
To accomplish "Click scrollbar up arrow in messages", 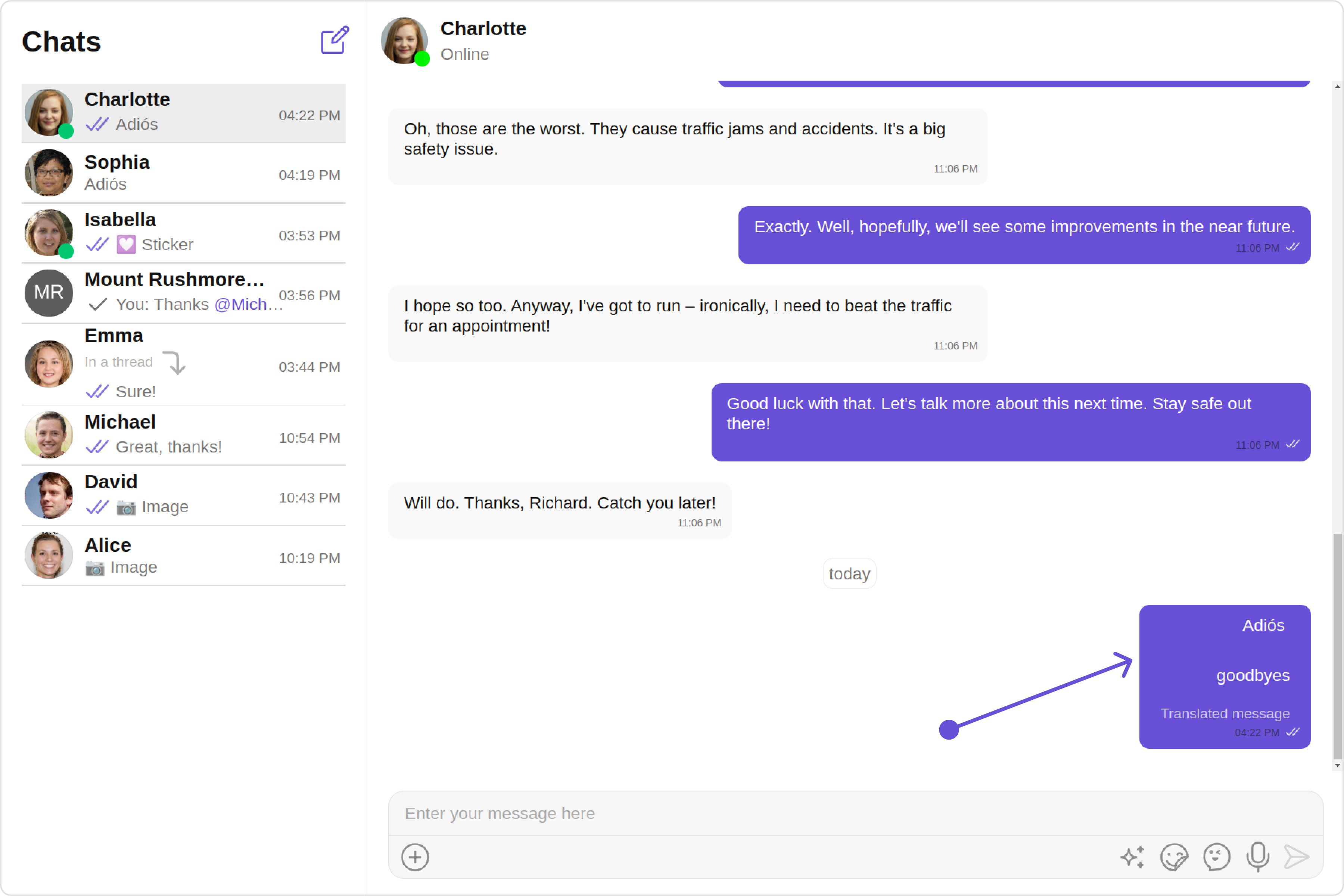I will (1337, 87).
